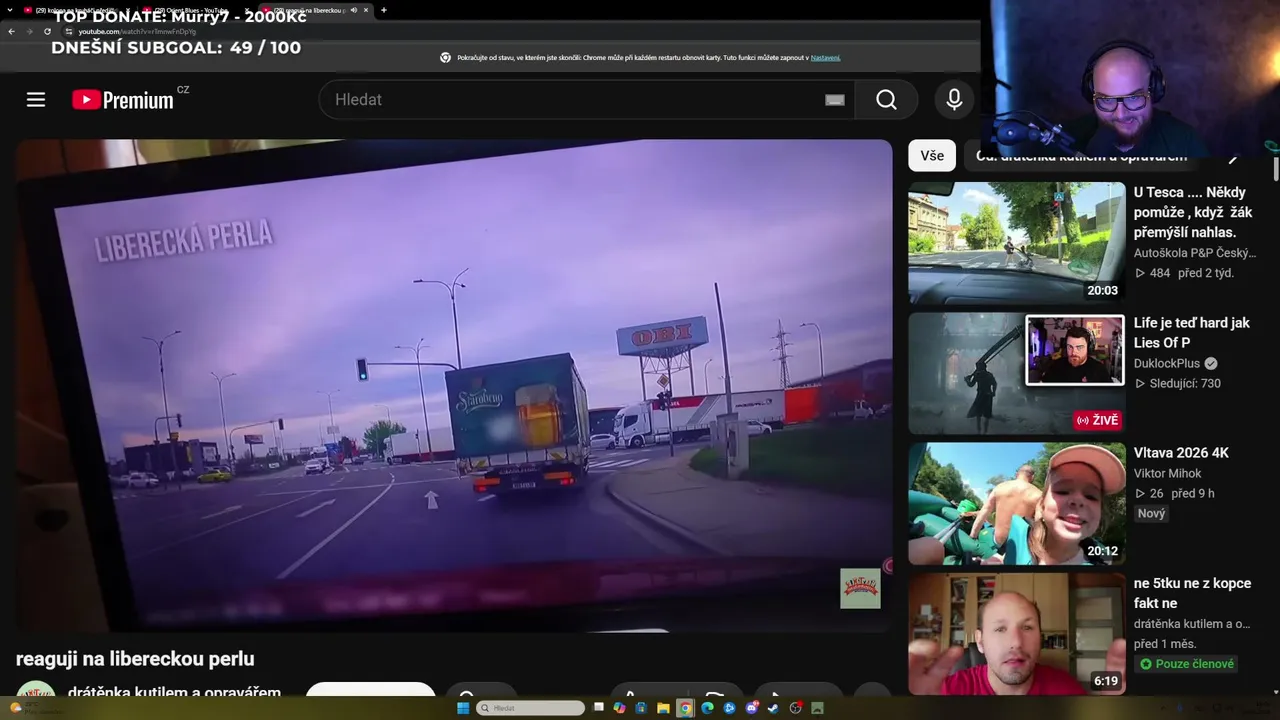
Task: Close the reaguji na libereckou tab
Action: [366, 10]
